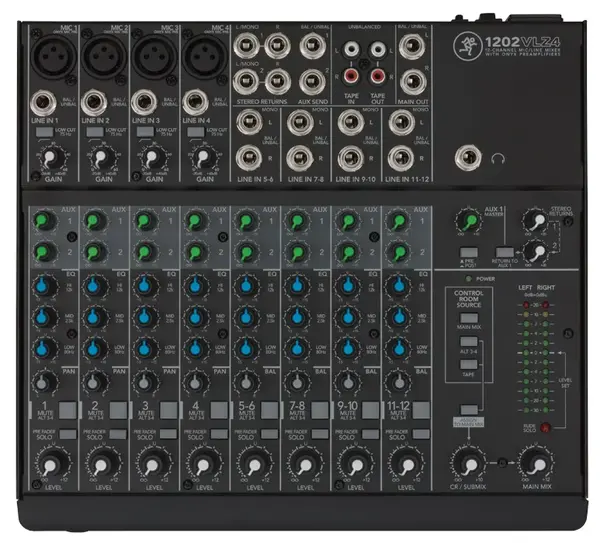
Task: Click the AUX 1 MASTER green knob
Action: pyautogui.click(x=469, y=221)
